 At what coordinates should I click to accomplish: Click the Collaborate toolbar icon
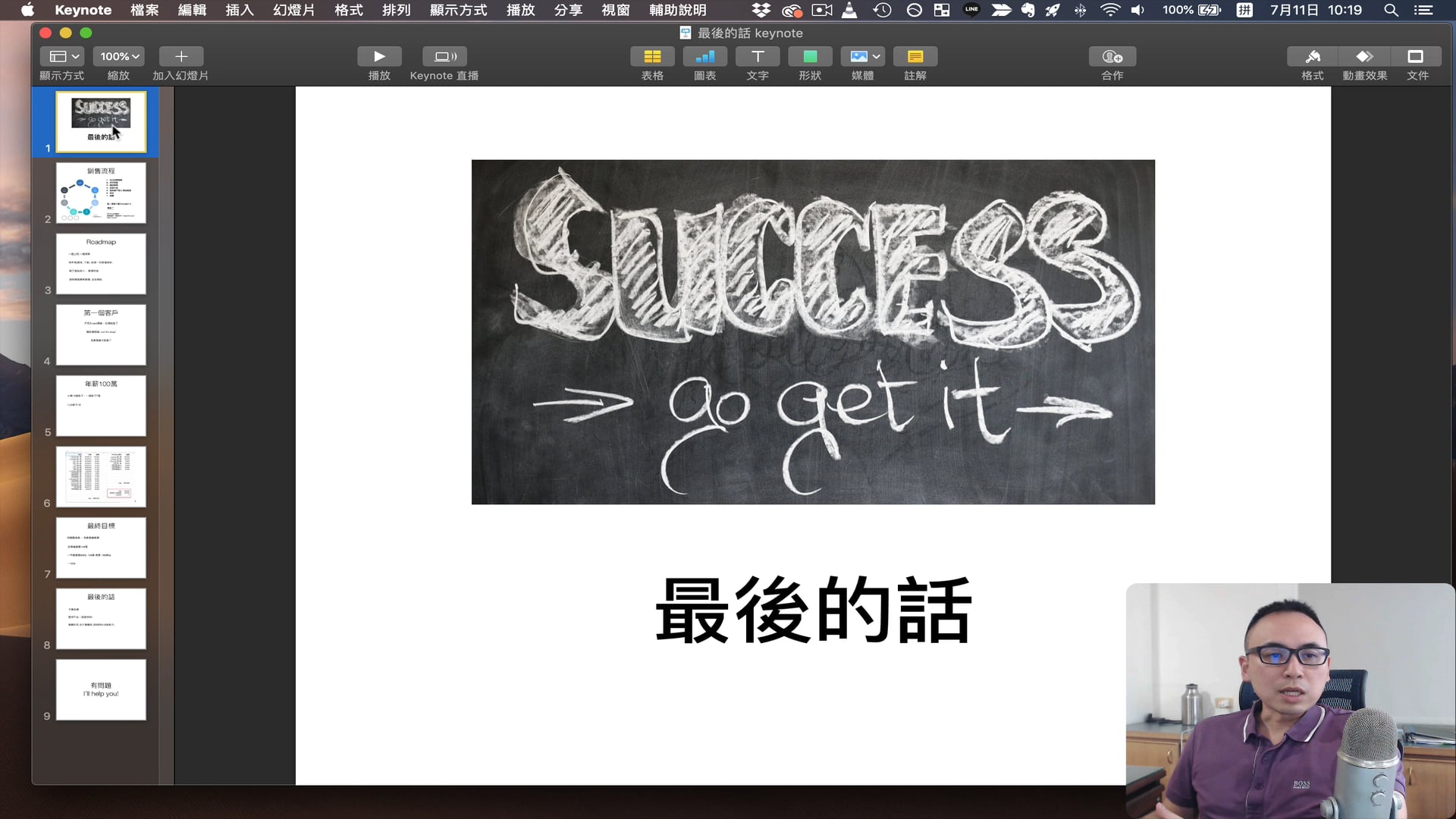[x=1112, y=57]
